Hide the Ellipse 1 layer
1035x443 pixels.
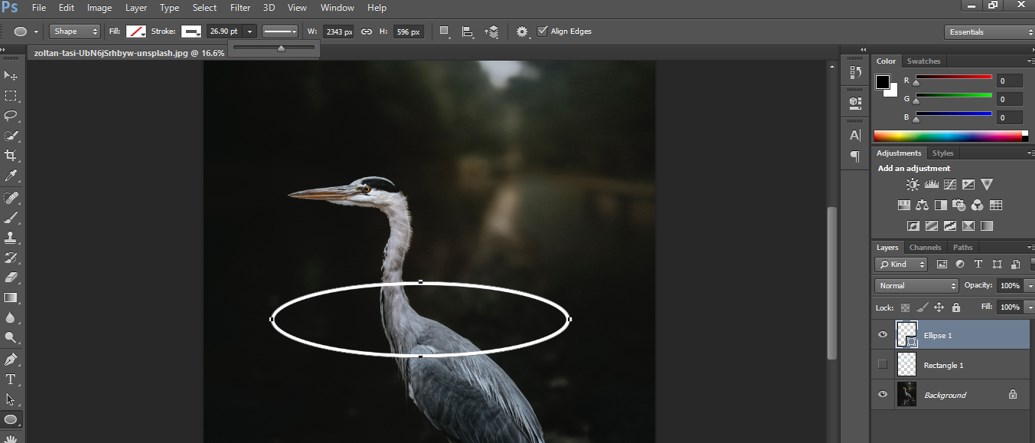(883, 335)
